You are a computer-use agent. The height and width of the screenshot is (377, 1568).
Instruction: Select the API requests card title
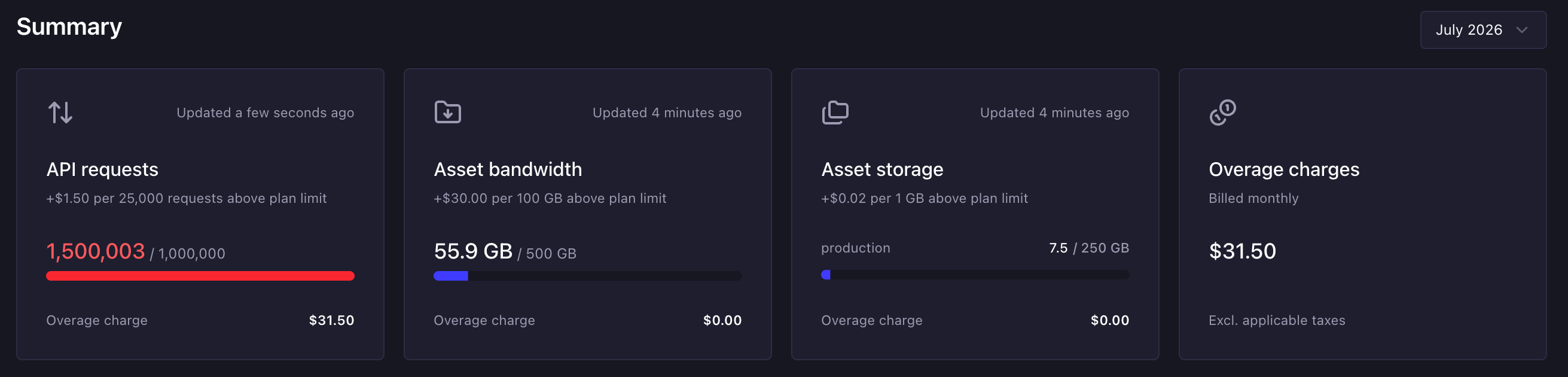[x=102, y=169]
